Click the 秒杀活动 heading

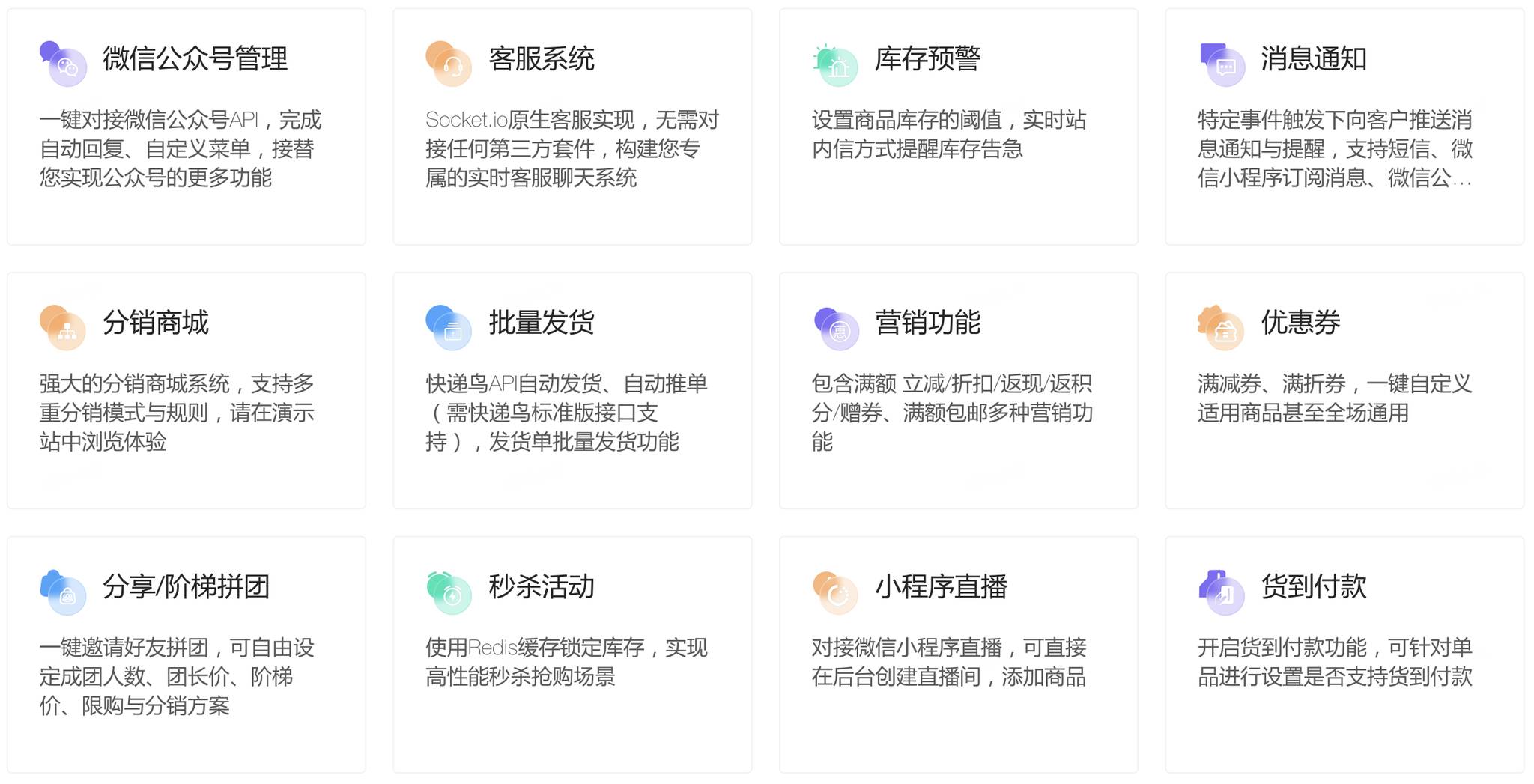coord(542,586)
